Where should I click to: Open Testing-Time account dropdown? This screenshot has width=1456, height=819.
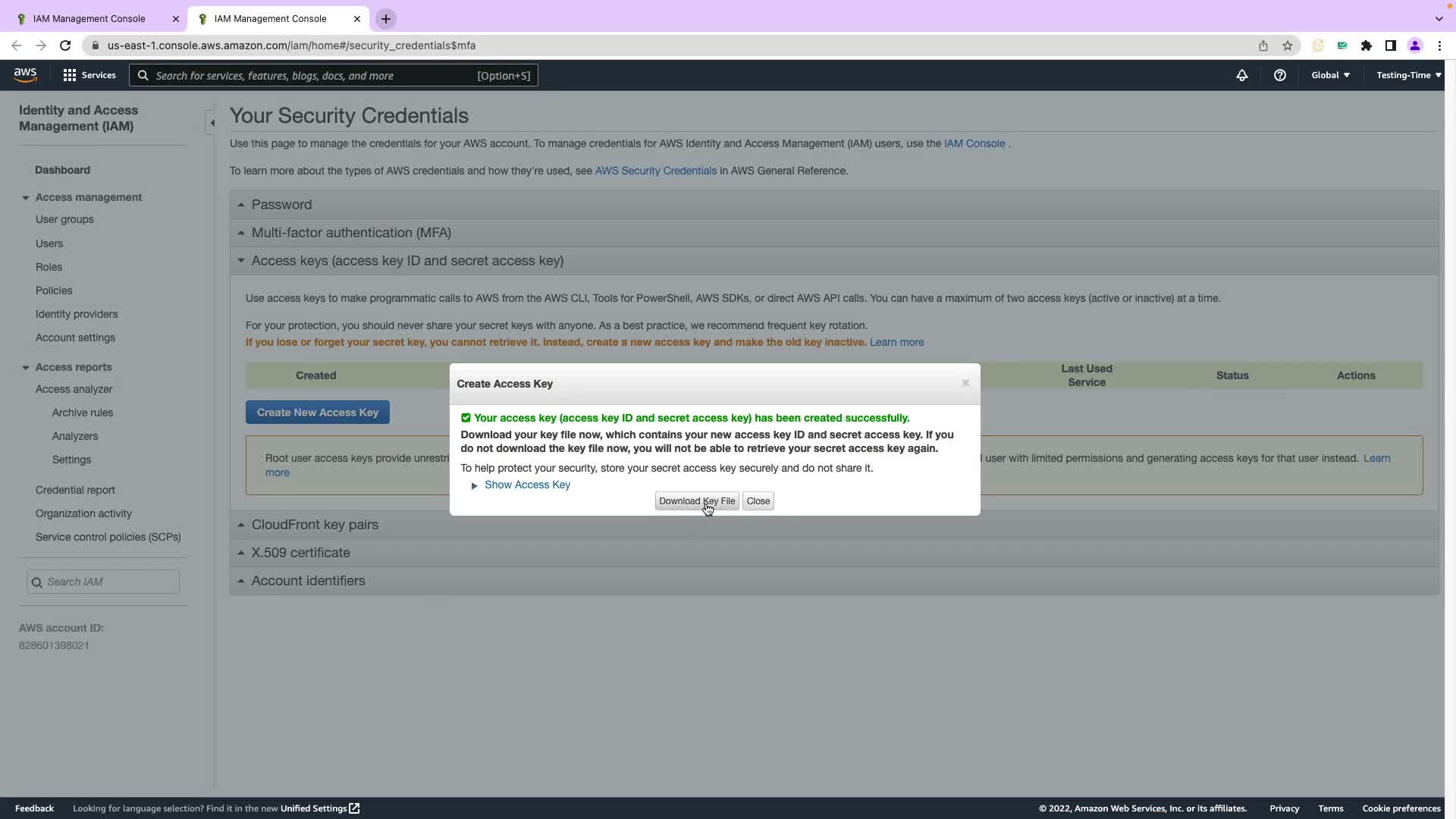pyautogui.click(x=1408, y=75)
